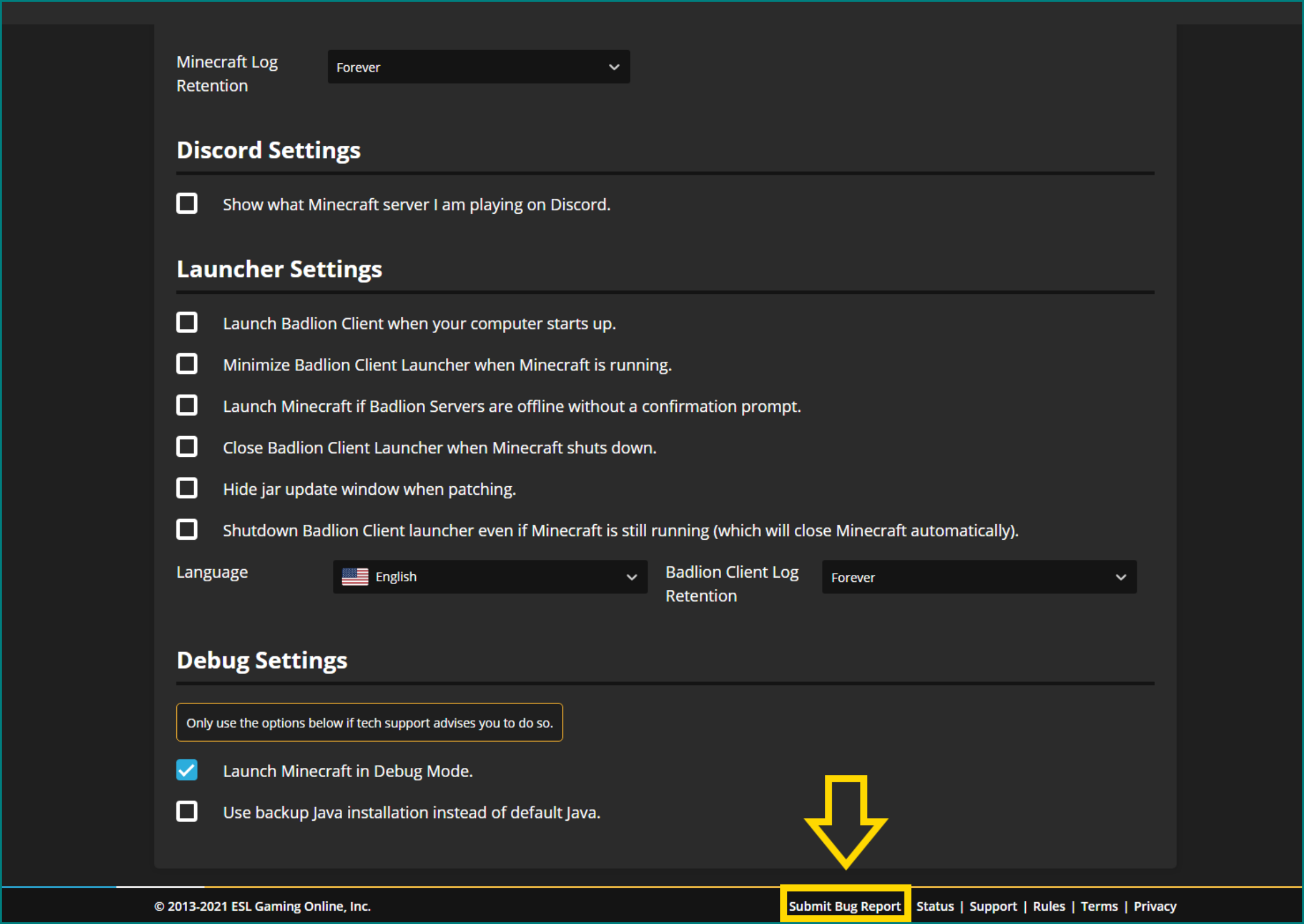Click the Language label
Viewport: 1304px width, 924px height.
coord(212,572)
